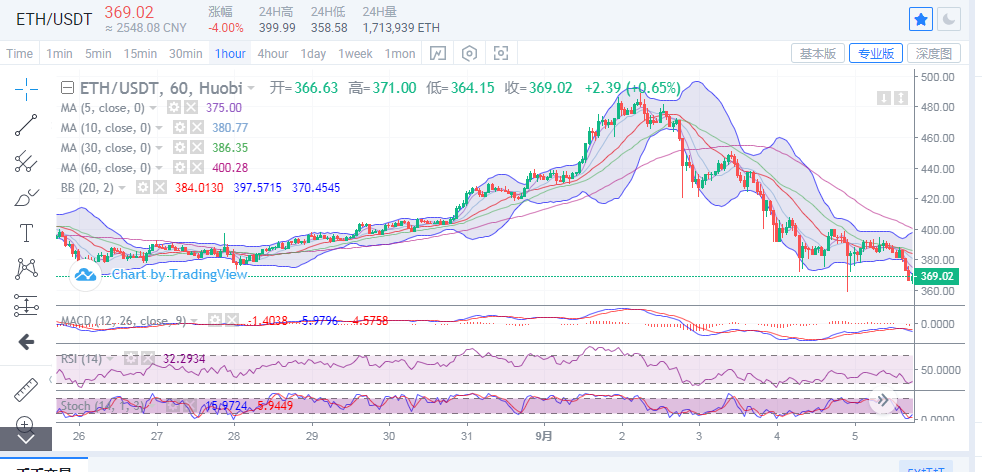Select the pitchfork drawing tool
Image resolution: width=982 pixels, height=472 pixels.
point(27,161)
